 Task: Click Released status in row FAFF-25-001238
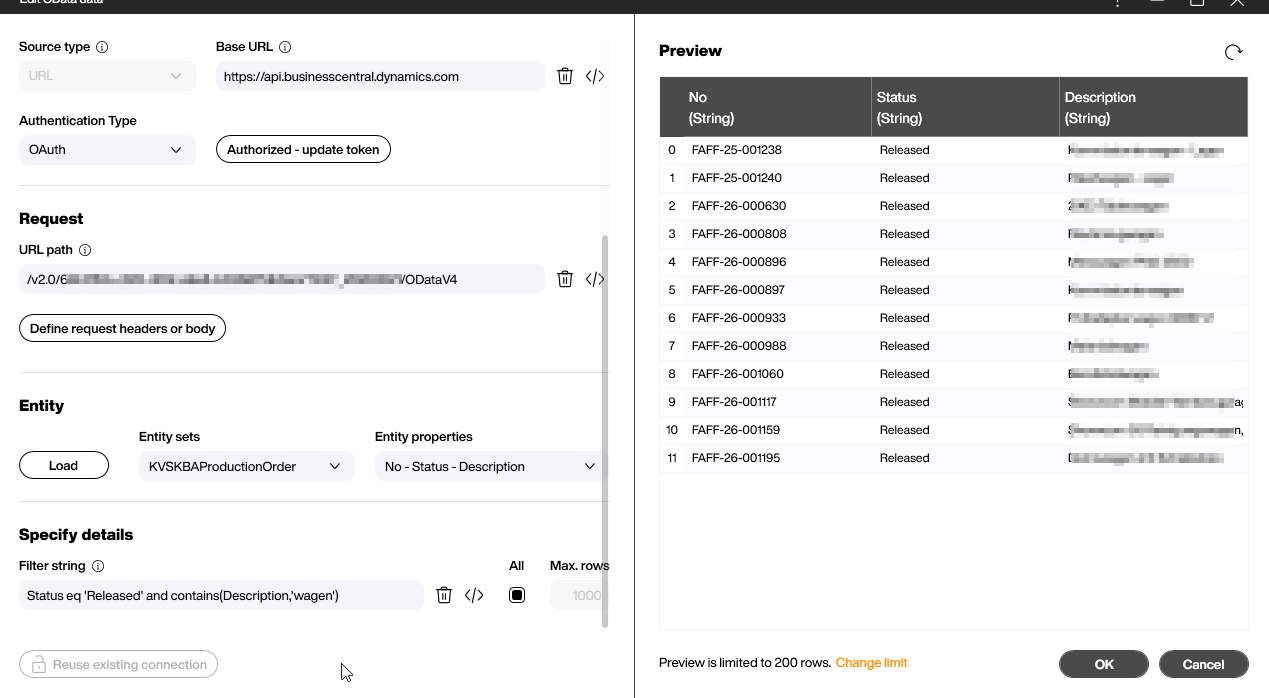pos(905,150)
